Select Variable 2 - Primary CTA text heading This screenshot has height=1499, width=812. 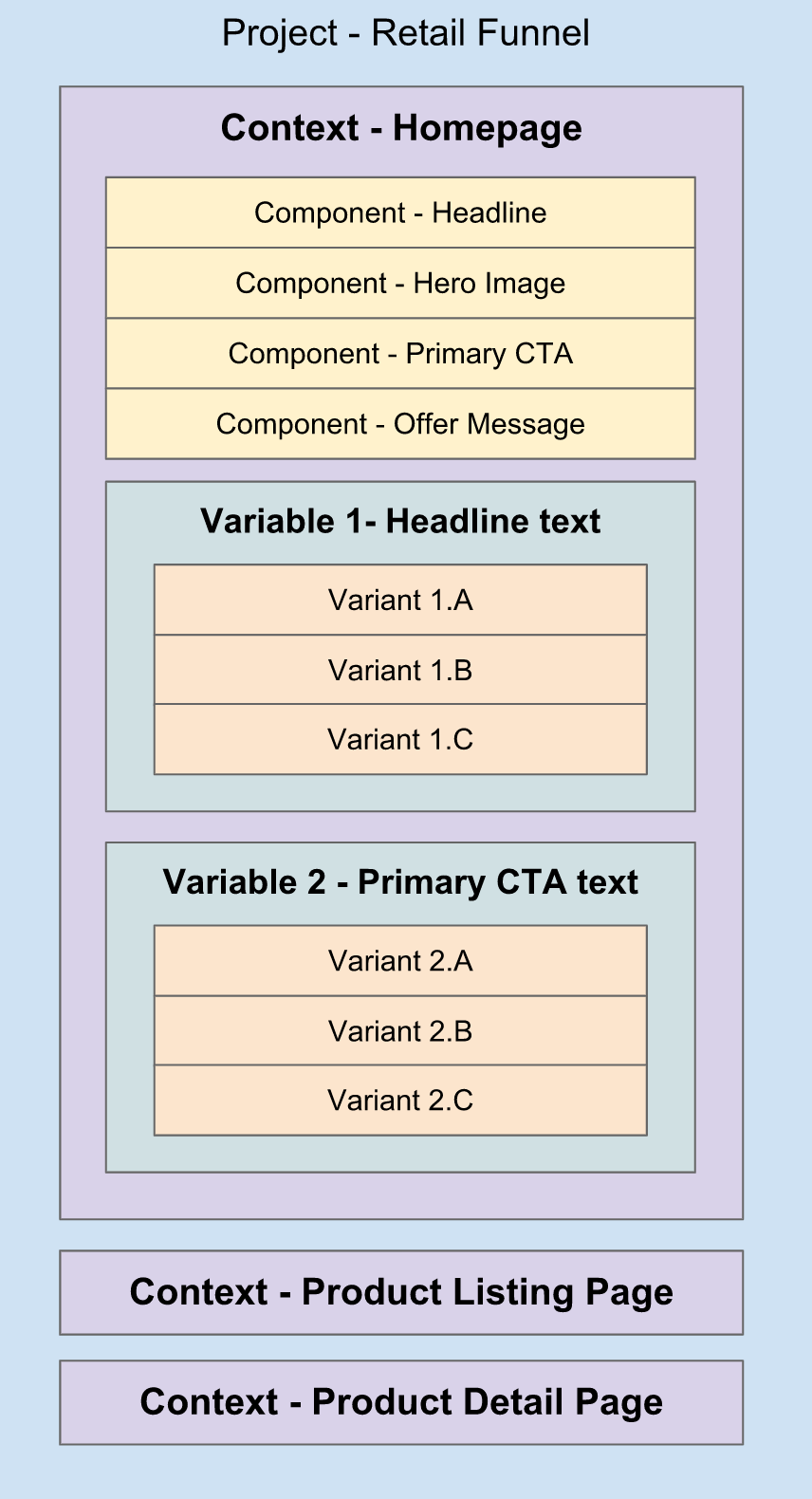[400, 882]
